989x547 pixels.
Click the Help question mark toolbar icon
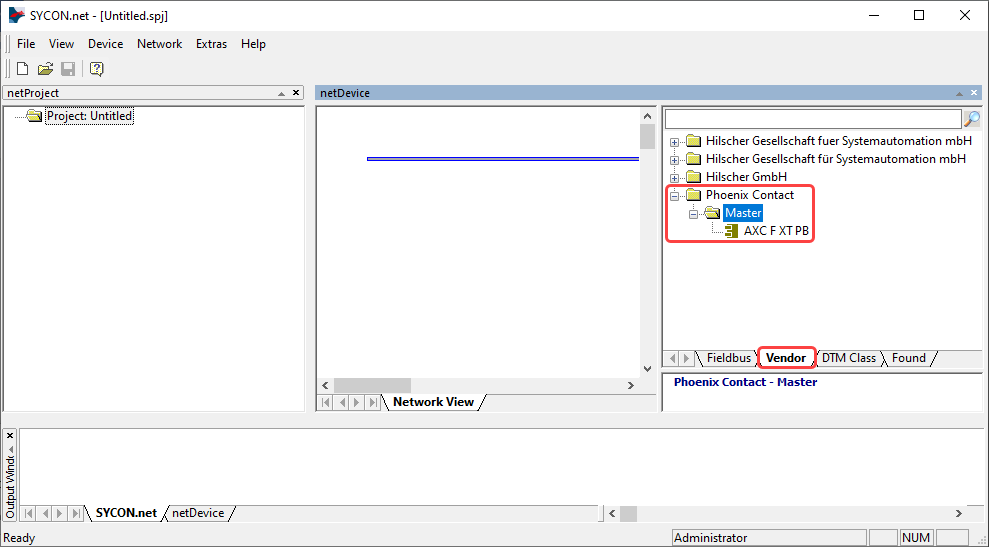click(x=97, y=69)
